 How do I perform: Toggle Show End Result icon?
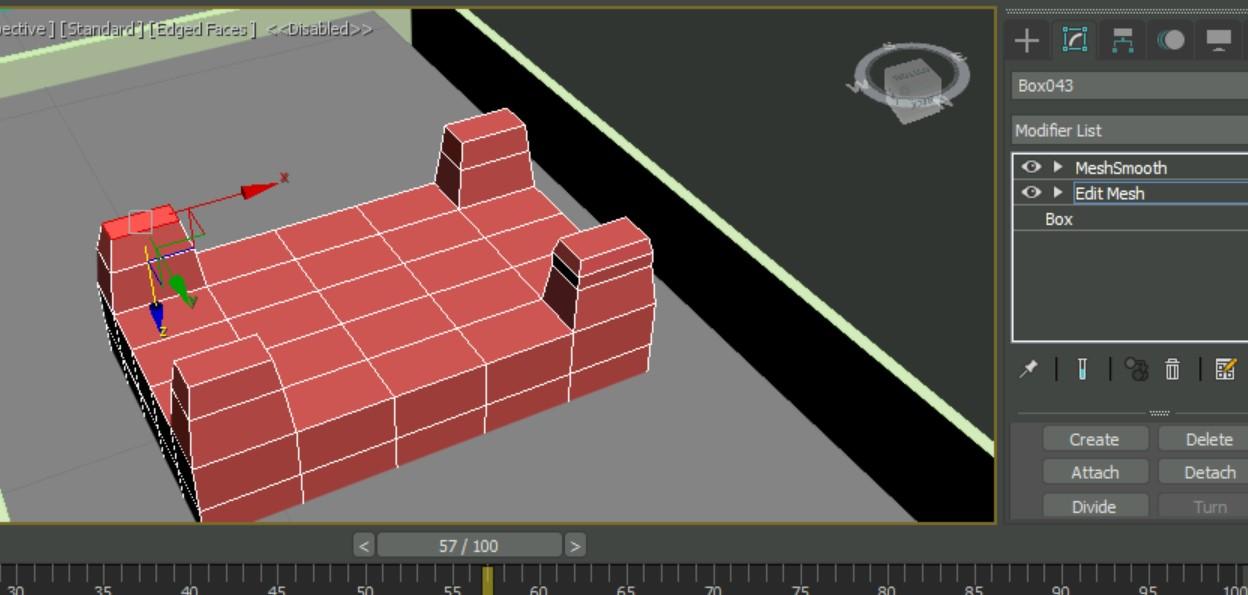point(1082,369)
